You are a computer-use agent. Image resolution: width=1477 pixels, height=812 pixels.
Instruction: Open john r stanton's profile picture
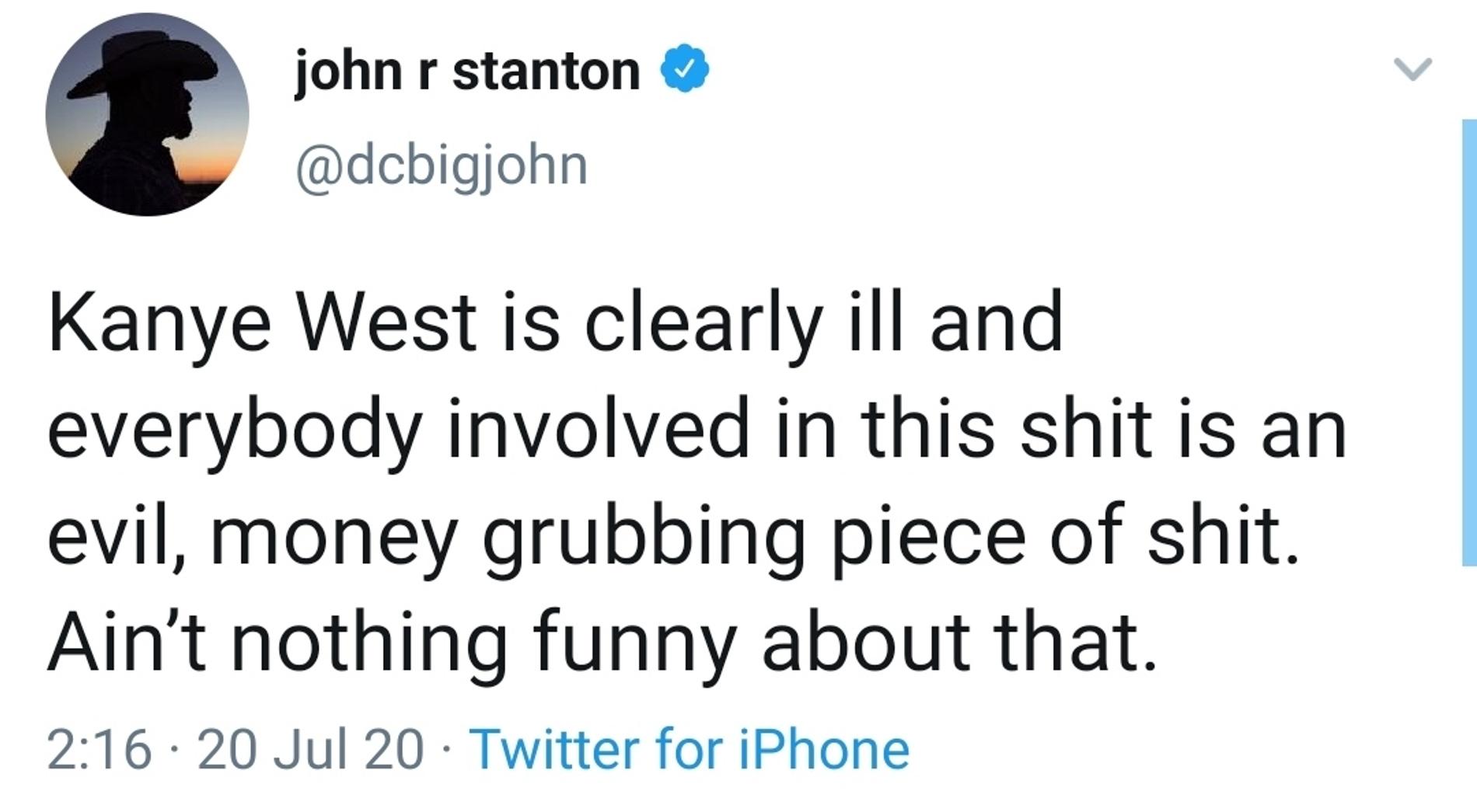point(147,114)
